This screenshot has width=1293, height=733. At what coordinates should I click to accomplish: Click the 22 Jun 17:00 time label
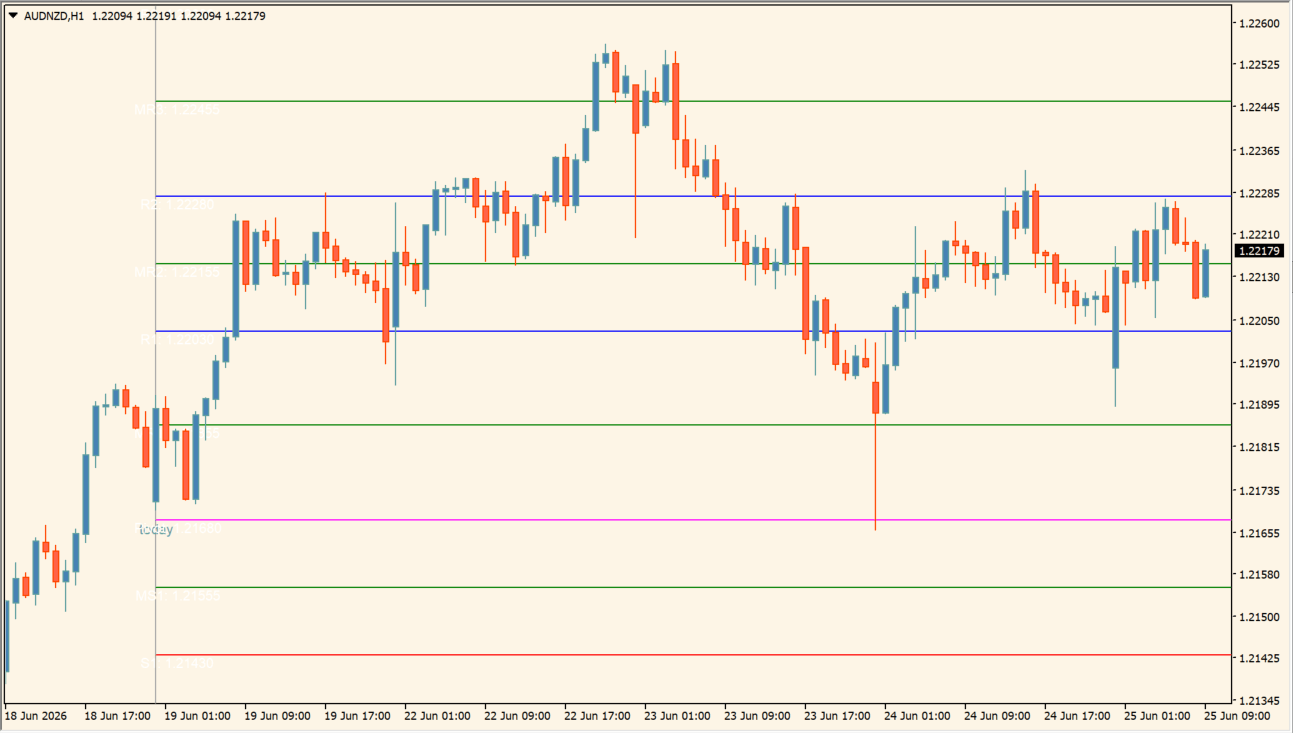tap(597, 716)
